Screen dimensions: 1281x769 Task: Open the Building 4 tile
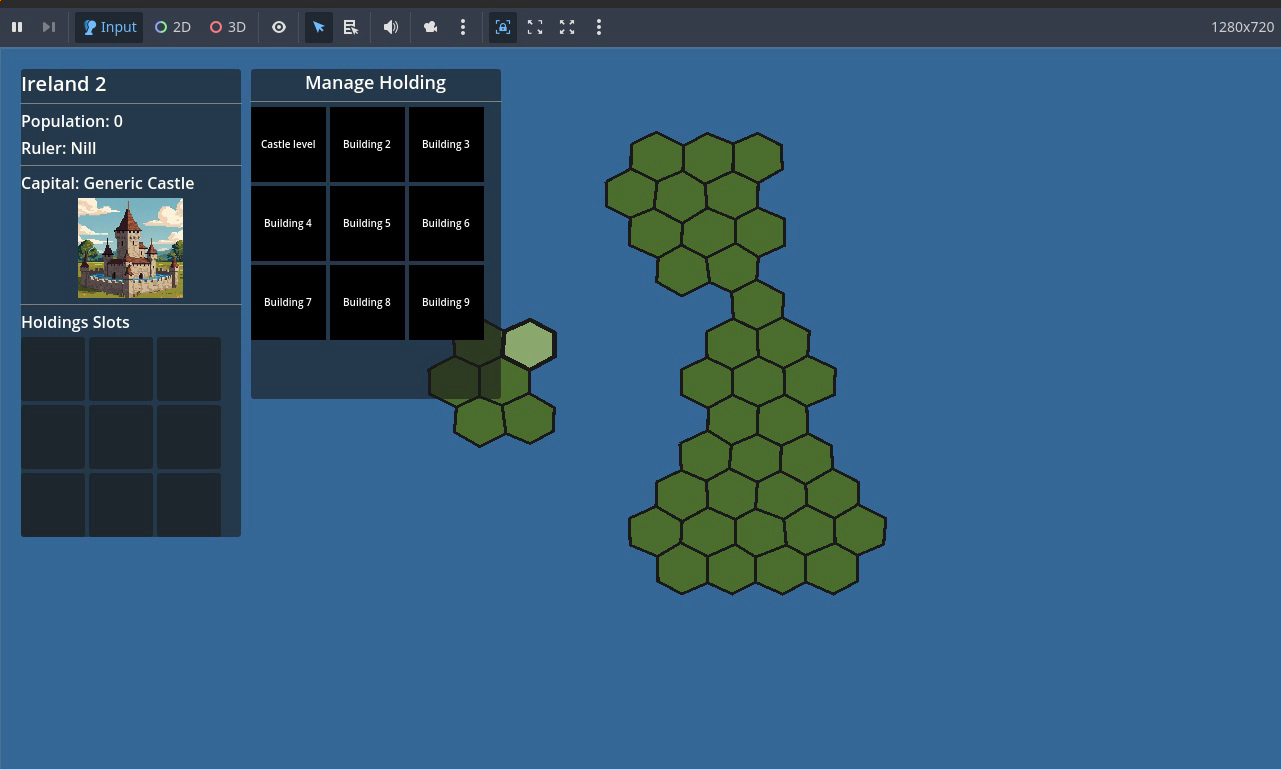[x=288, y=223]
